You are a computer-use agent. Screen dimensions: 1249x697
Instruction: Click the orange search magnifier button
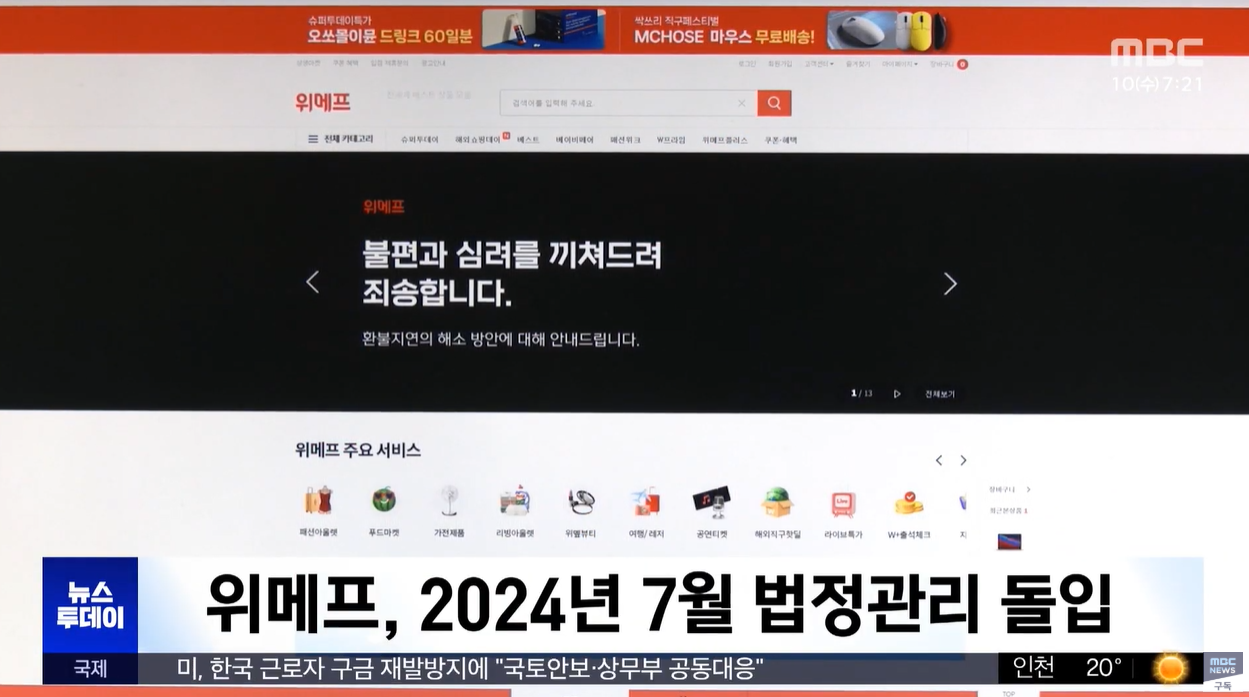pos(774,103)
